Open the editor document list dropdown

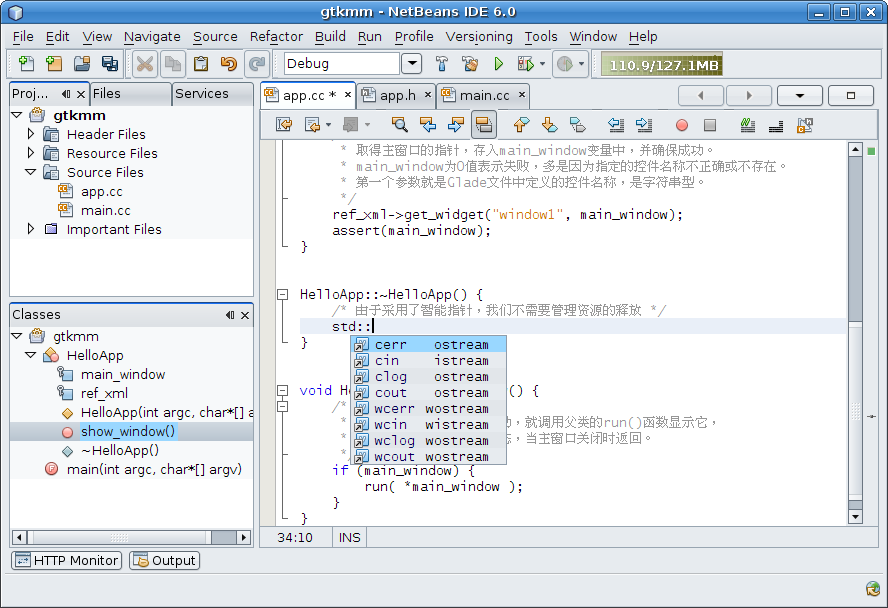800,95
